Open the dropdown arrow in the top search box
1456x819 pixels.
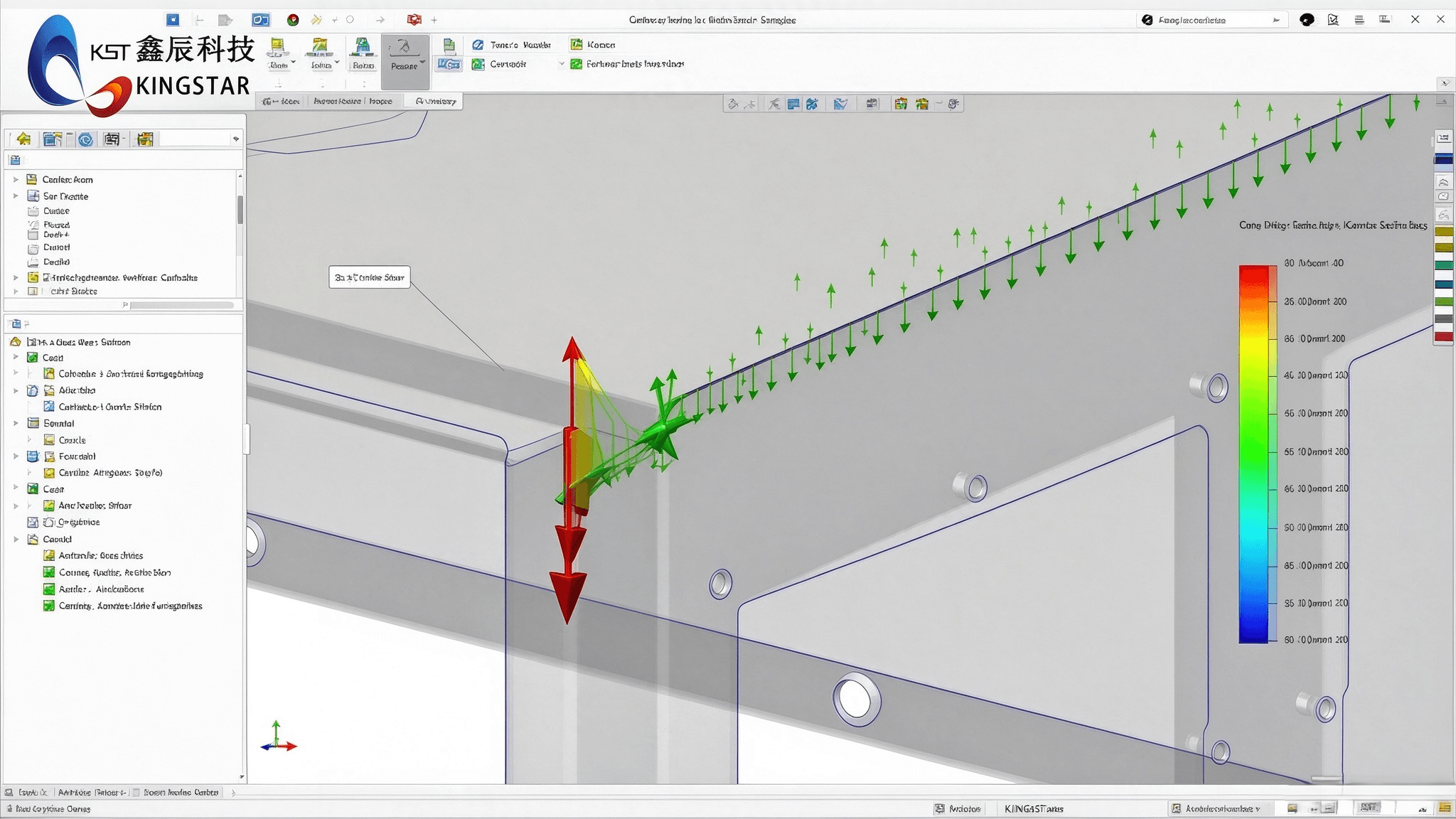[x=1276, y=20]
